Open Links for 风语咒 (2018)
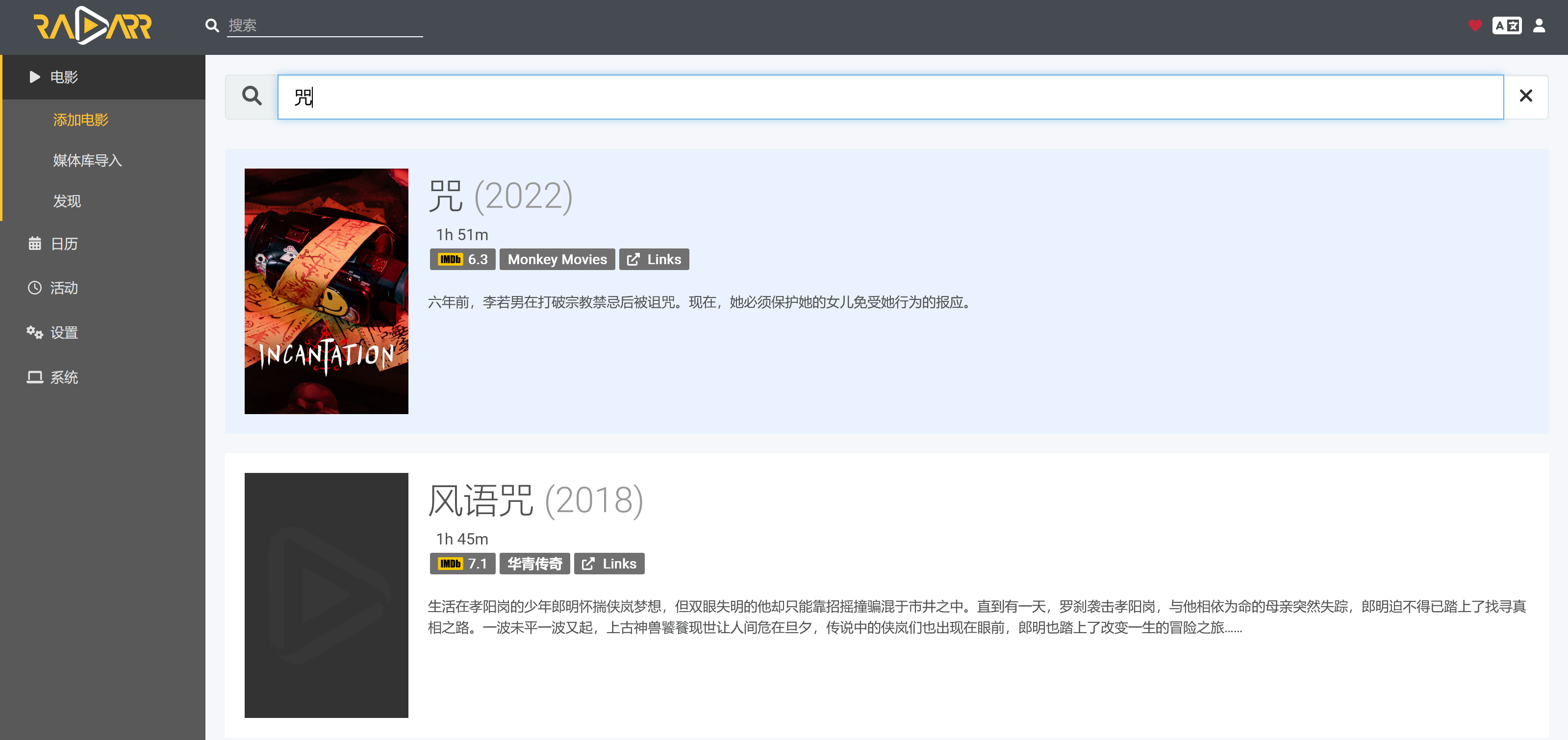Viewport: 1568px width, 740px height. (x=609, y=564)
